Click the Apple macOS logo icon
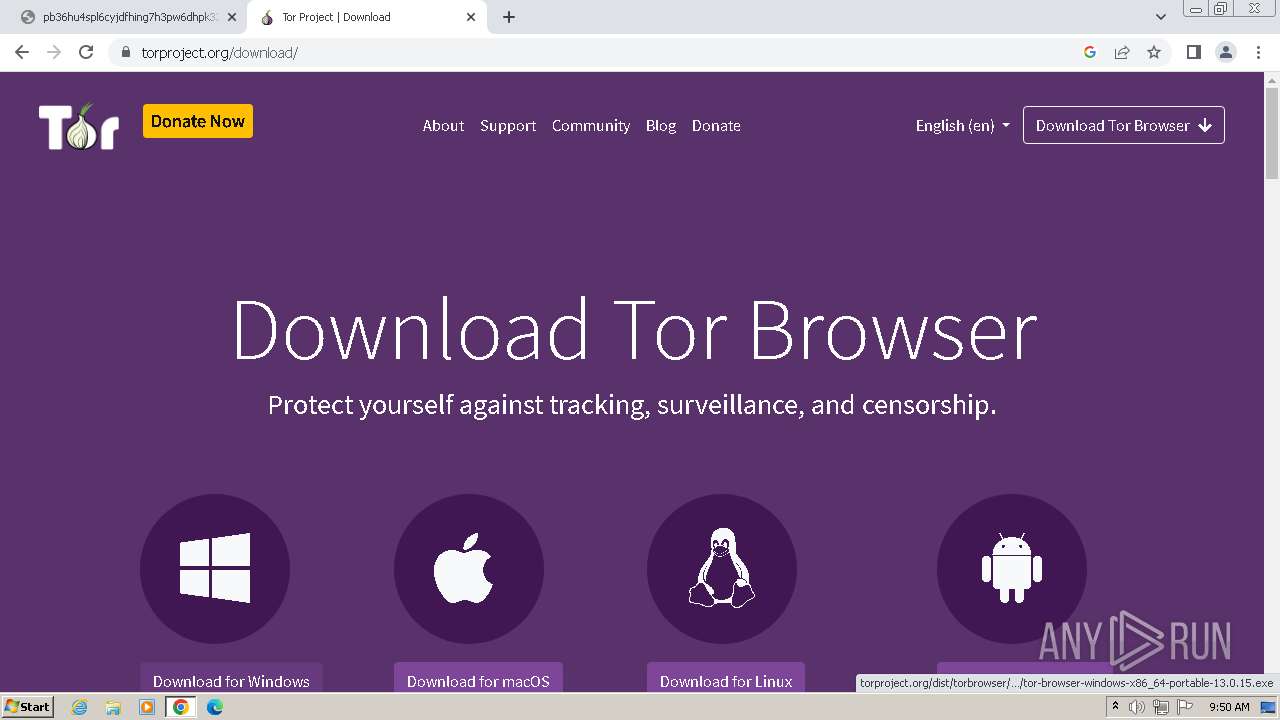Image resolution: width=1280 pixels, height=720 pixels. (469, 568)
